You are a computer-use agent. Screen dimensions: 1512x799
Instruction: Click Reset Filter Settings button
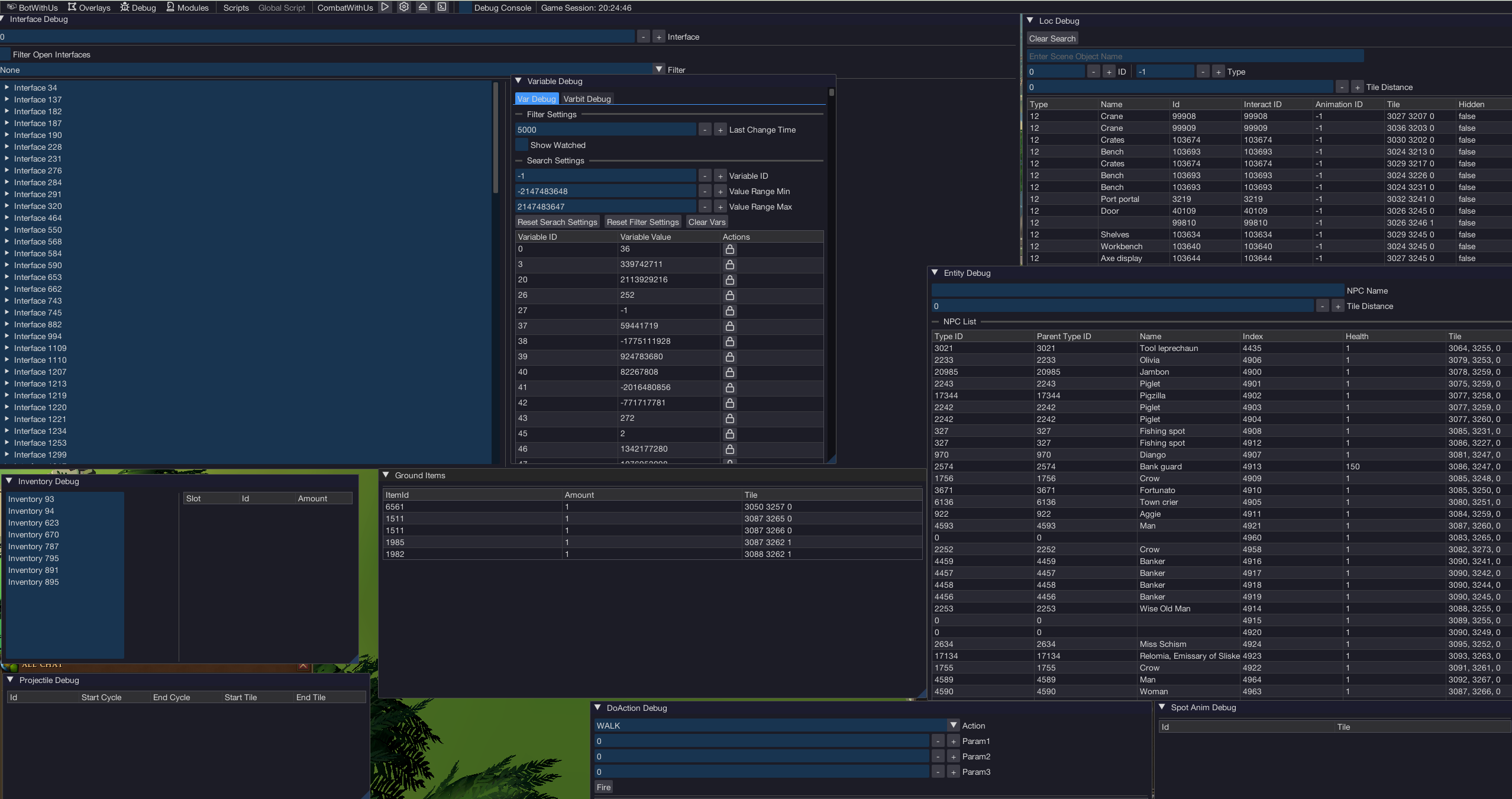tap(642, 222)
